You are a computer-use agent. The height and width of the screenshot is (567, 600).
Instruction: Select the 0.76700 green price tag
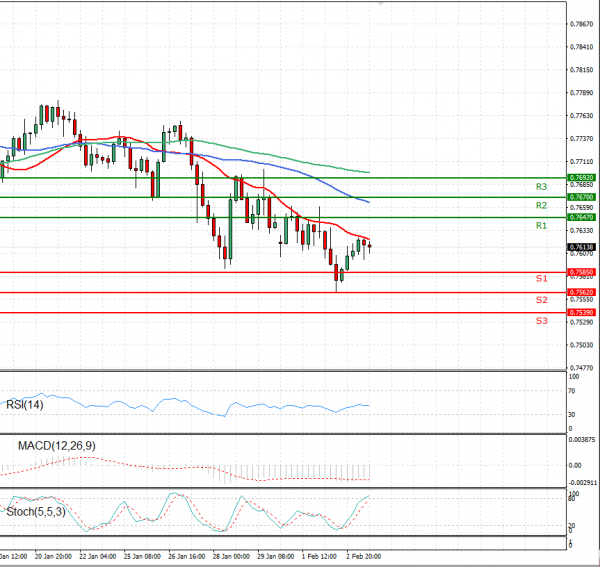coord(581,197)
